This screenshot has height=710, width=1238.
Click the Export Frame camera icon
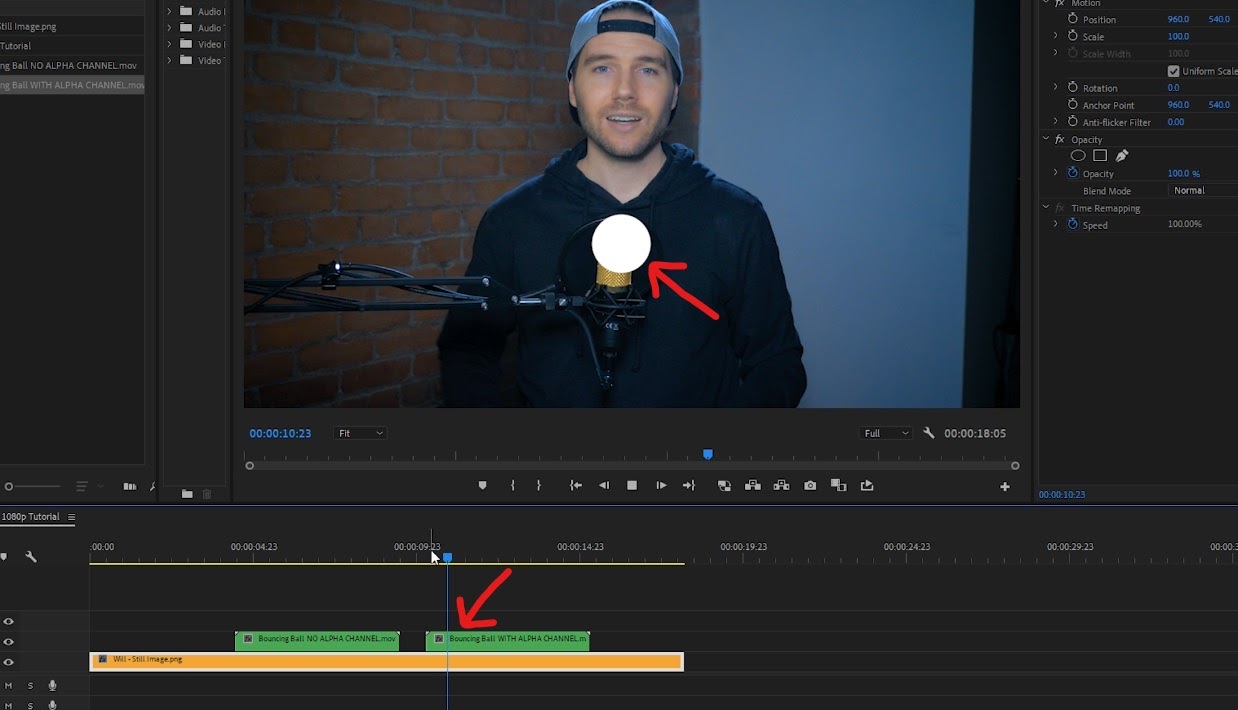[x=810, y=485]
